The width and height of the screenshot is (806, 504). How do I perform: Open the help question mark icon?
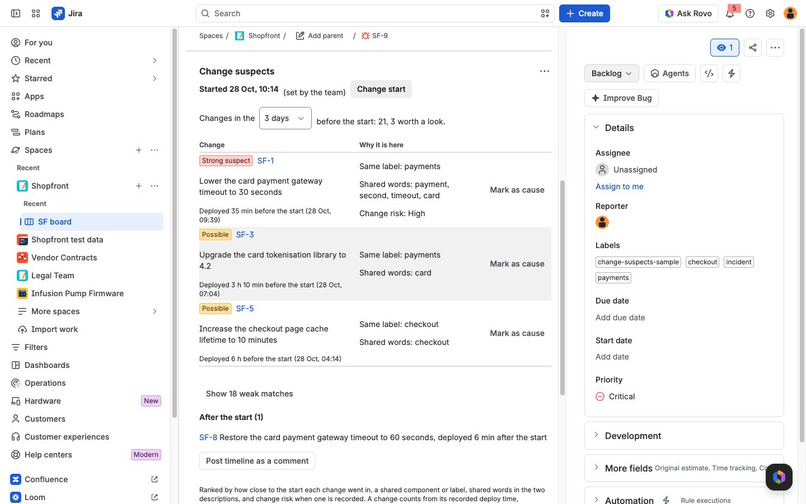coord(750,13)
